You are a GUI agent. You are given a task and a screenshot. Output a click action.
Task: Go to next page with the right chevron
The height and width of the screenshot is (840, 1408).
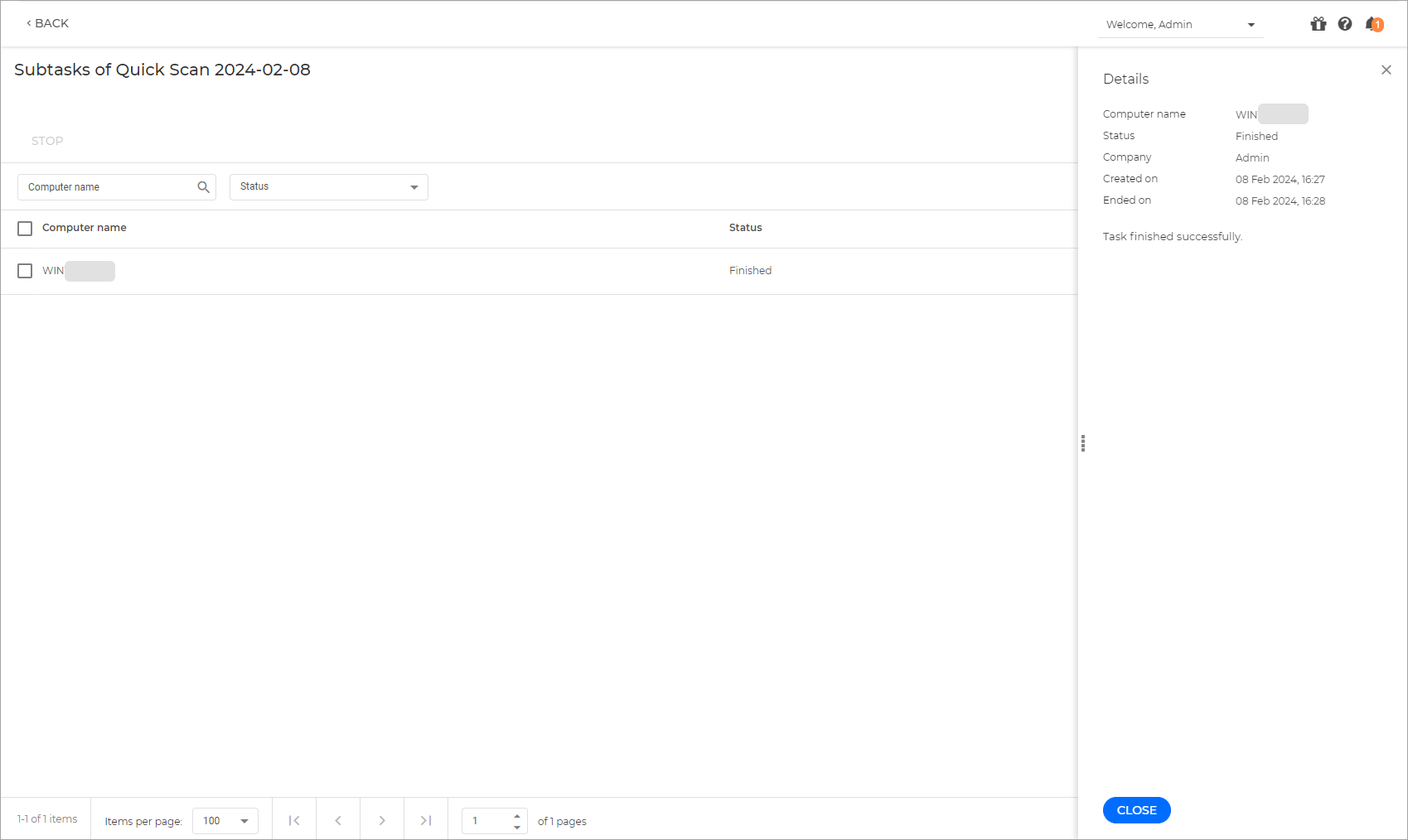click(x=381, y=820)
